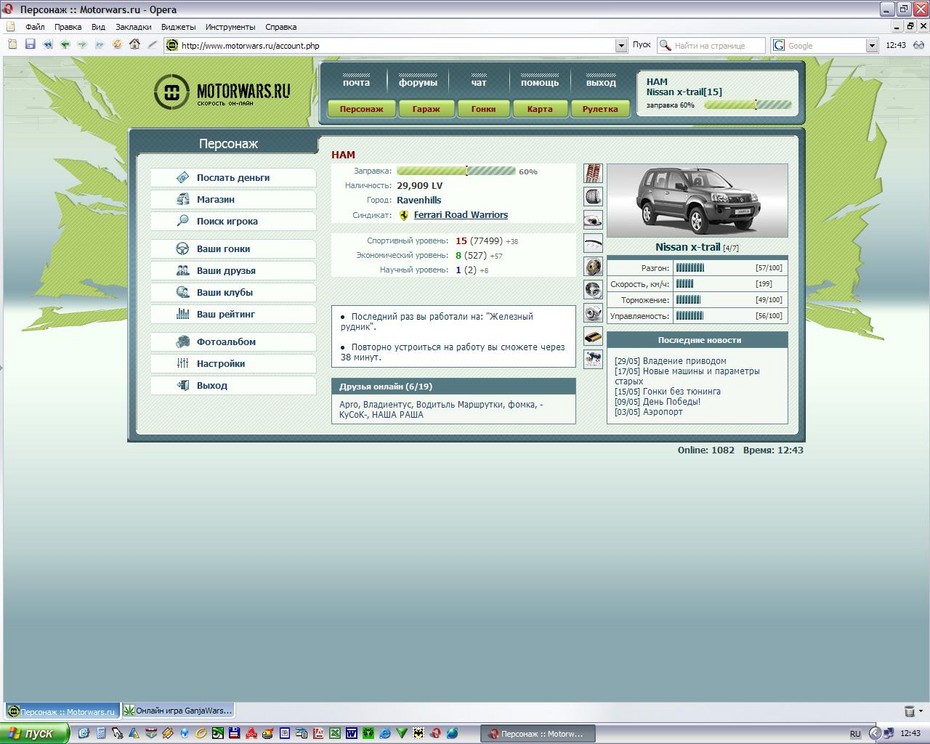Image resolution: width=930 pixels, height=744 pixels.
Task: Launch Internet Explorer from quick launch
Action: 385,733
